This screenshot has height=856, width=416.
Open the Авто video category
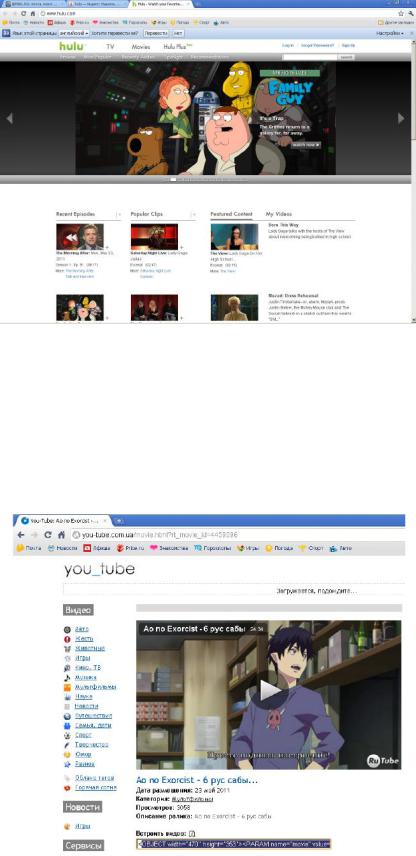pos(82,629)
